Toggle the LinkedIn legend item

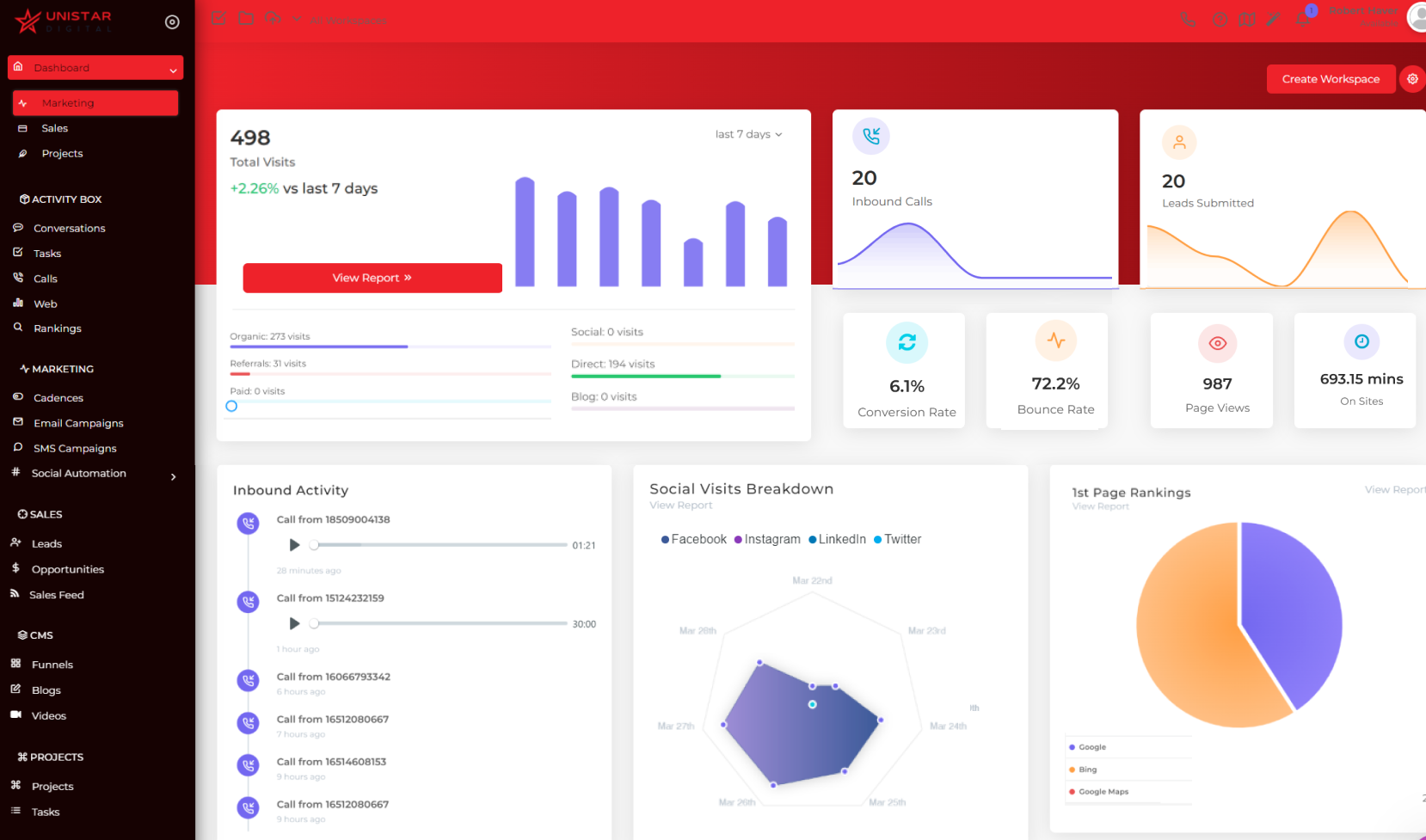point(837,539)
